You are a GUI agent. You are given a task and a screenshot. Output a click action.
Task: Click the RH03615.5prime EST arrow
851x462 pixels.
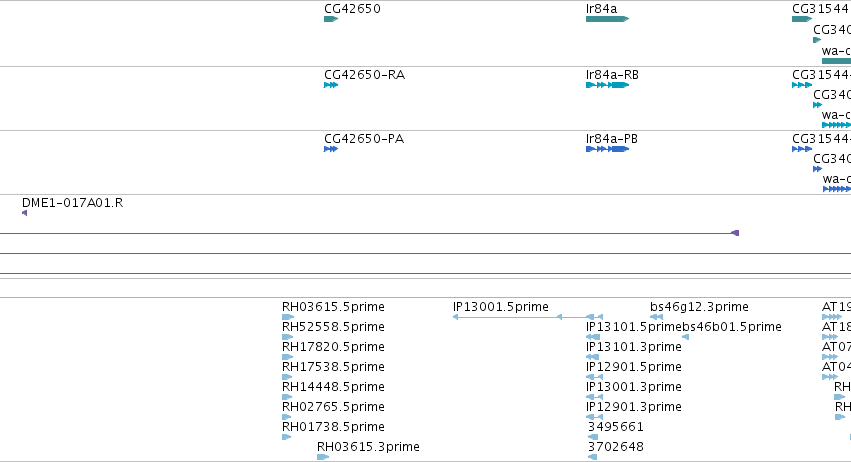[288, 317]
